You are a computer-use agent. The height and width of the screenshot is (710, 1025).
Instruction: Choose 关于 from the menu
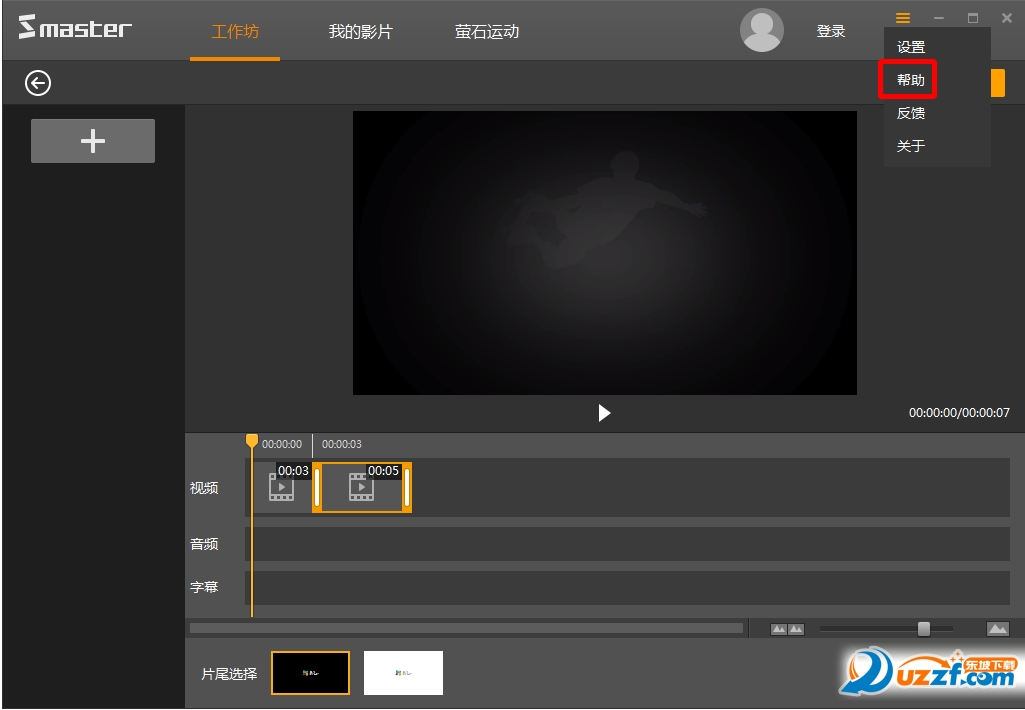(x=911, y=146)
